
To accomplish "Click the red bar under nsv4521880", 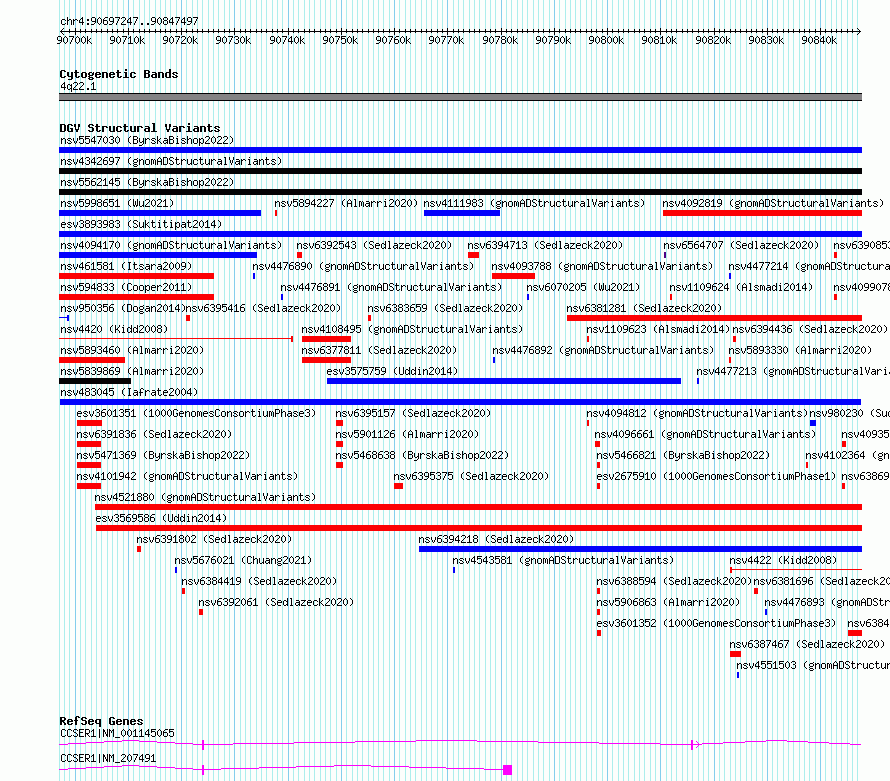I will (478, 507).
